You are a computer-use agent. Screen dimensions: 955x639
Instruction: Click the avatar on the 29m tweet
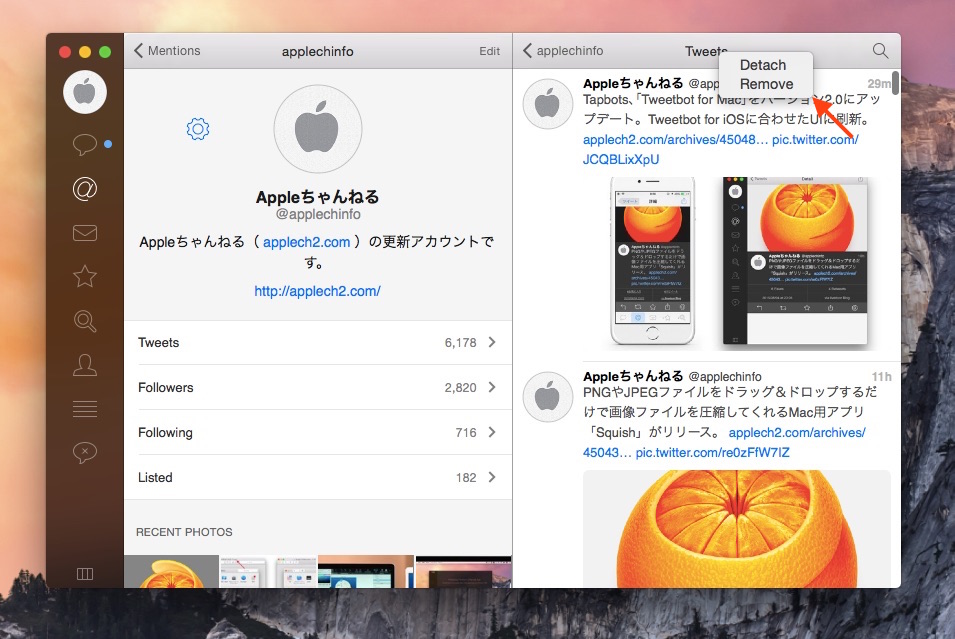[548, 104]
